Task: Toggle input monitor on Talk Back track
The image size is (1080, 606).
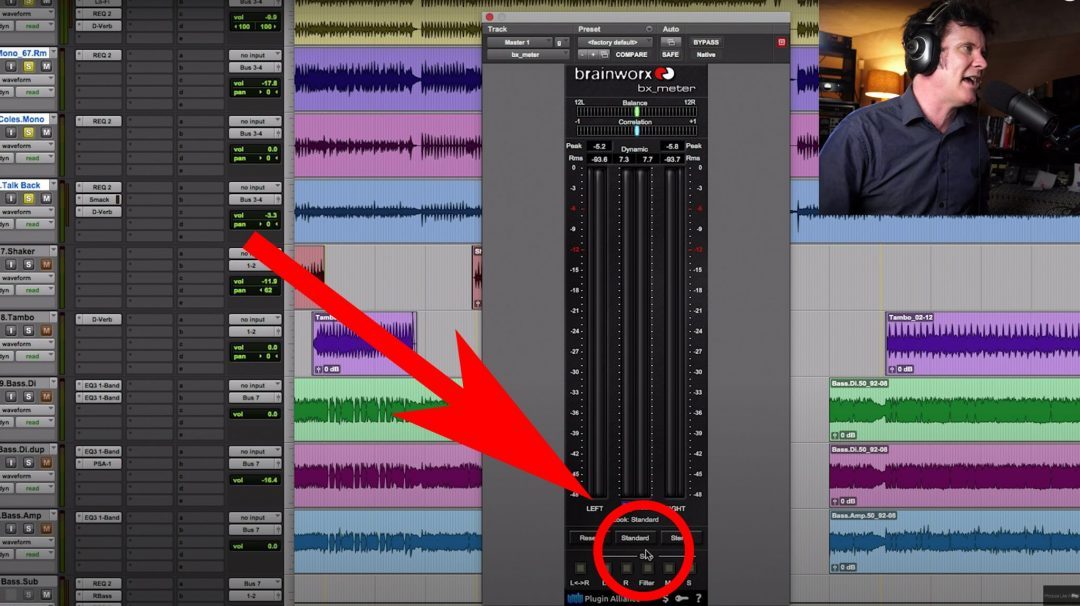Action: pos(10,198)
